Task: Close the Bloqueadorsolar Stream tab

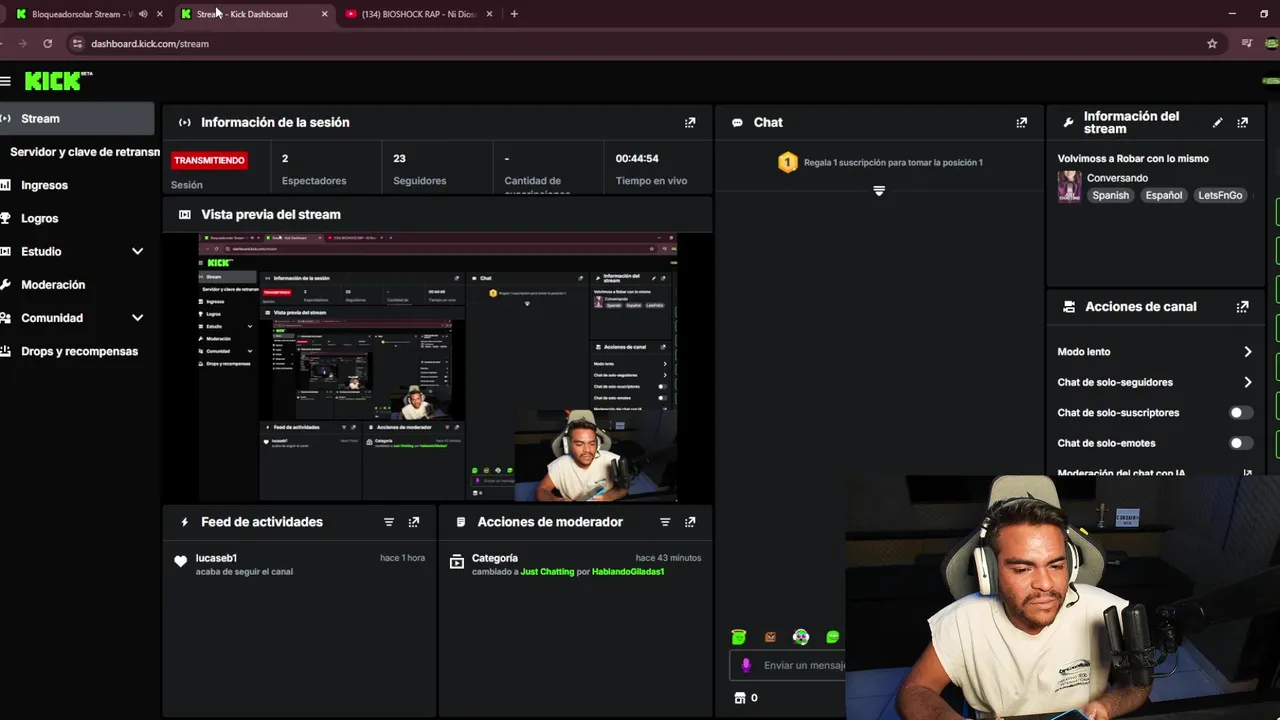Action: 160,14
